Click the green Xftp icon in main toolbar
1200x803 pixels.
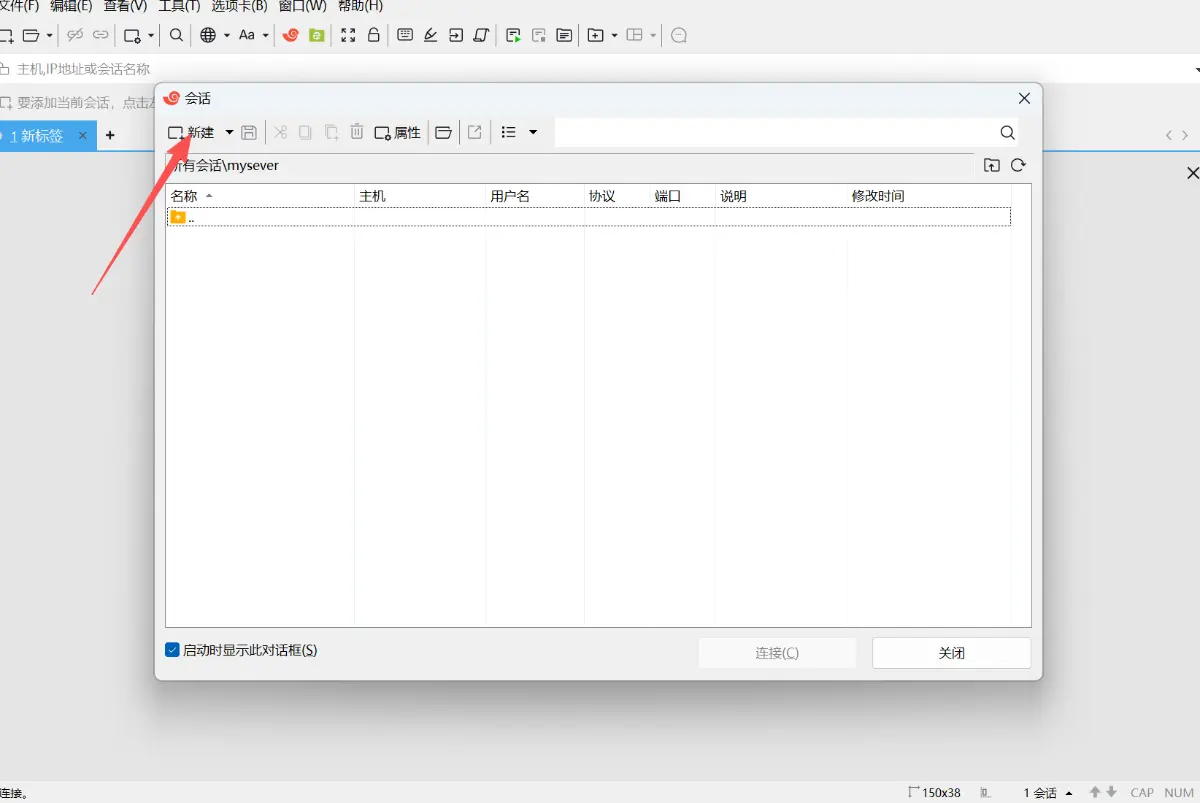tap(316, 35)
